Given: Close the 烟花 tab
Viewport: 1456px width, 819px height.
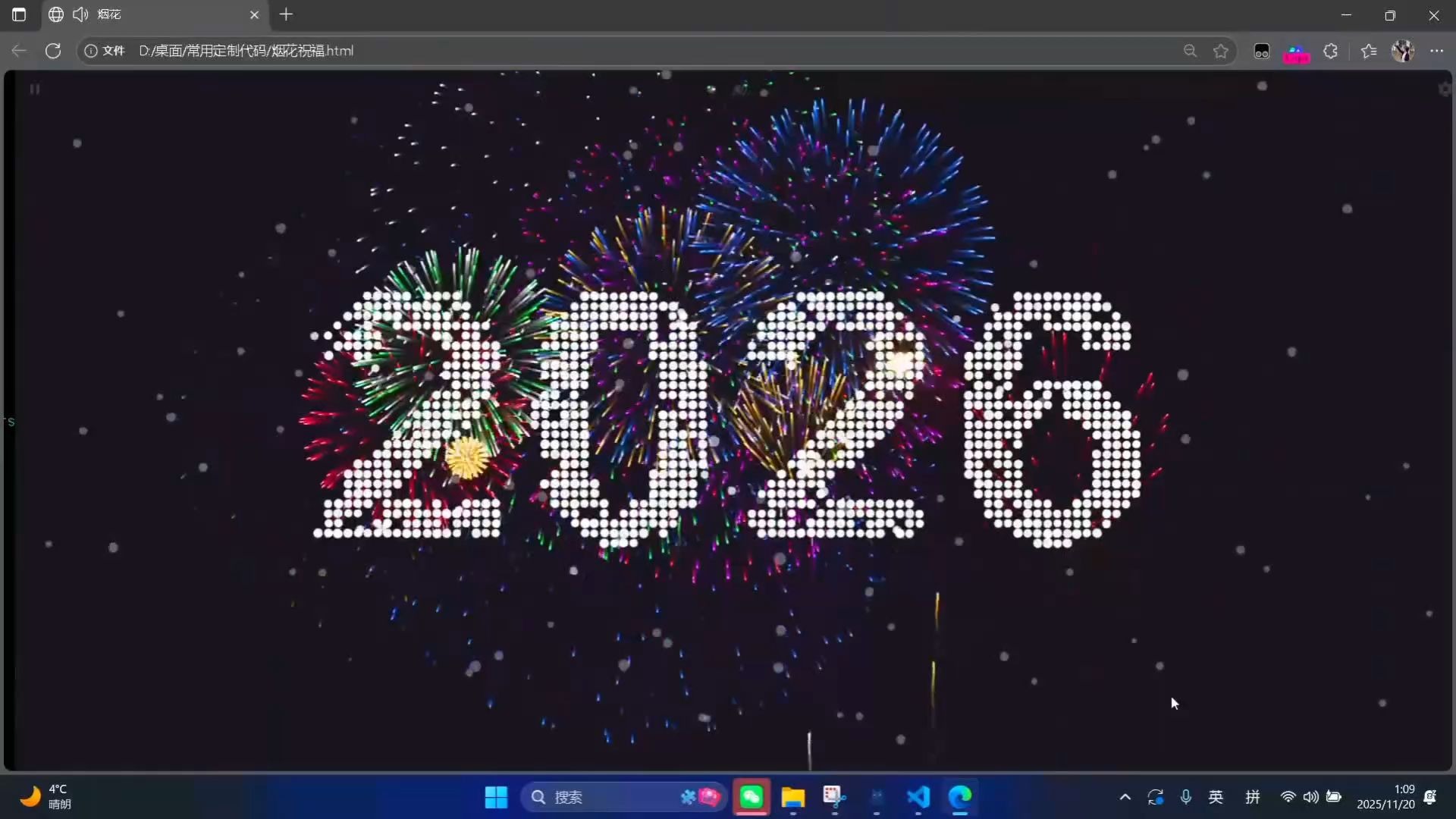Looking at the screenshot, I should coord(254,14).
